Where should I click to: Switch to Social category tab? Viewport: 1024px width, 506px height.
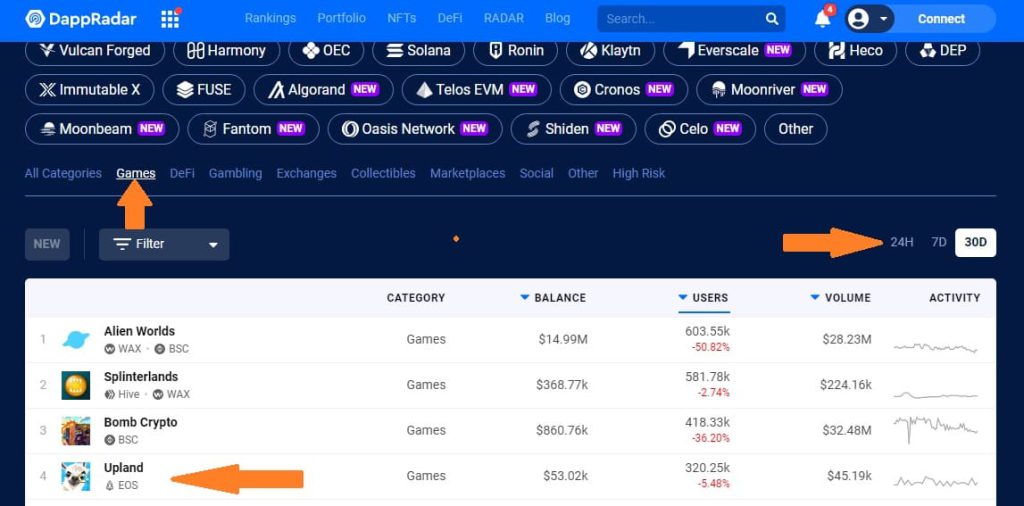(x=537, y=173)
